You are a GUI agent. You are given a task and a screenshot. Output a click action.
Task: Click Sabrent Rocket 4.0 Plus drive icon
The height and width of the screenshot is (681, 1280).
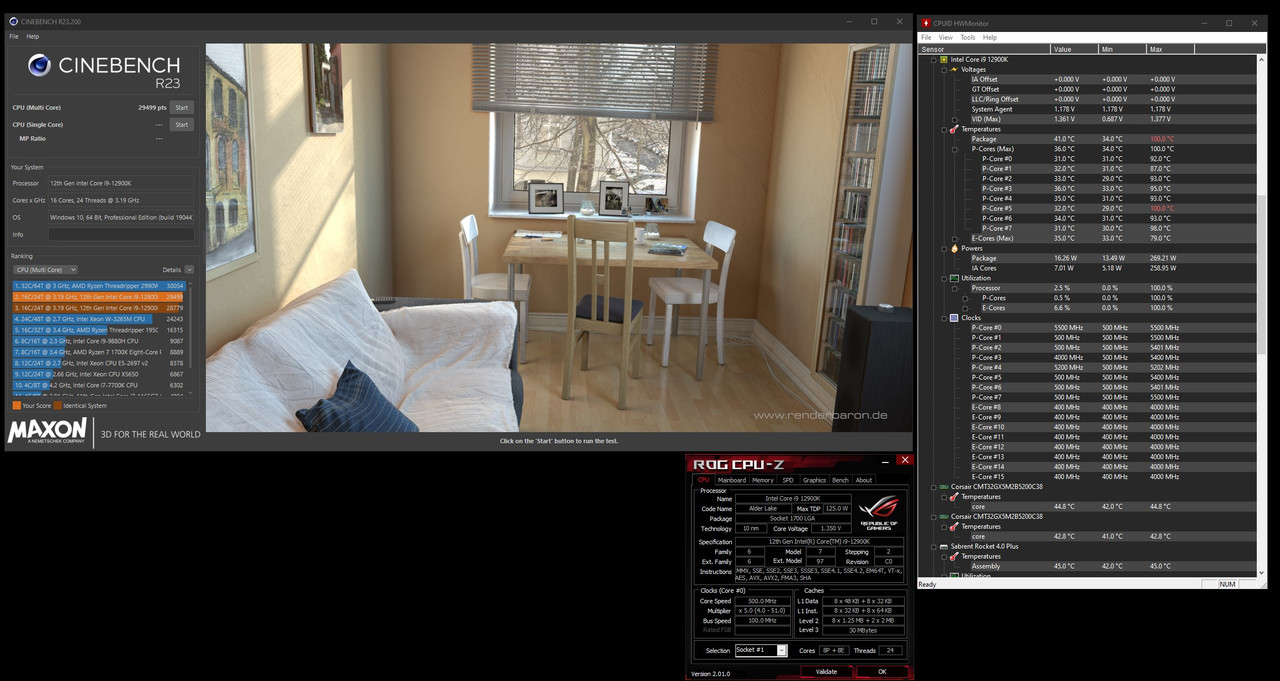[x=943, y=547]
